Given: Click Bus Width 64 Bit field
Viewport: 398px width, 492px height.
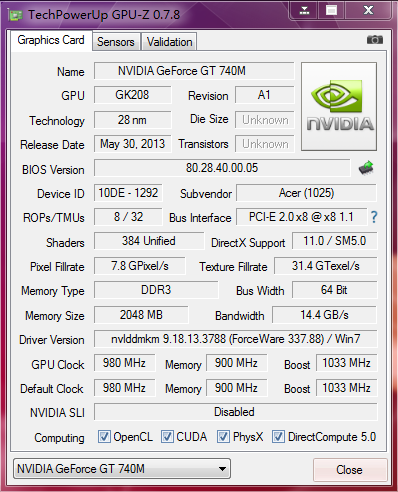Looking at the screenshot, I should (x=335, y=290).
